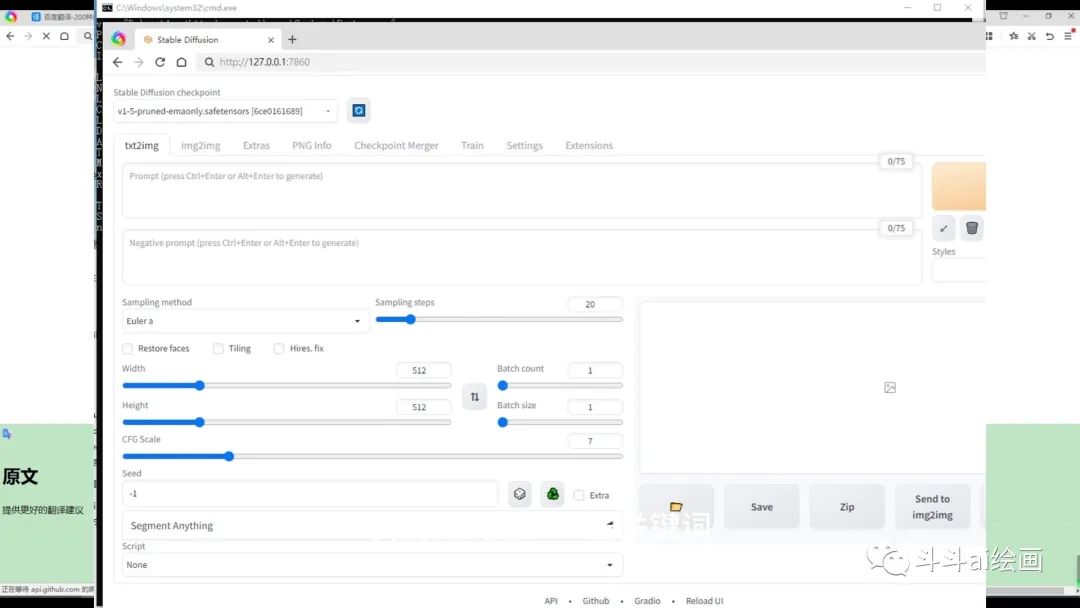Open the output folder with folder icon button
The height and width of the screenshot is (608, 1080).
click(x=676, y=507)
